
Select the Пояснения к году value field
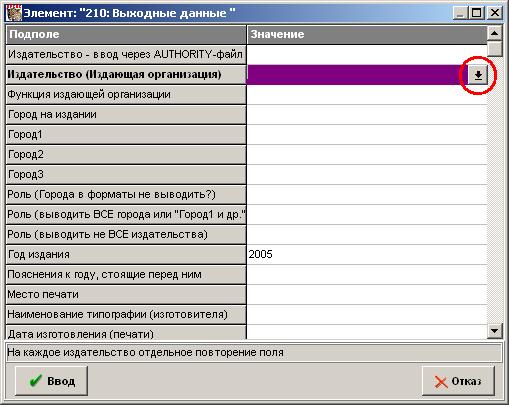pyautogui.click(x=367, y=274)
